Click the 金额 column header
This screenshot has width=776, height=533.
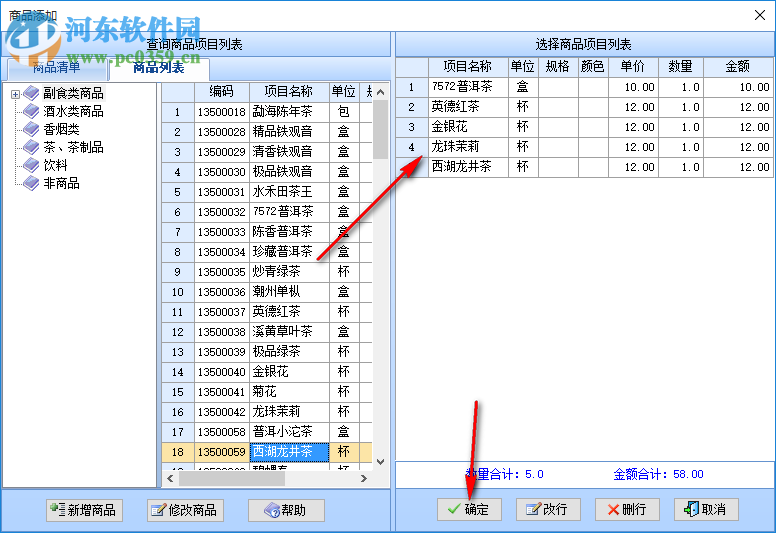738,67
